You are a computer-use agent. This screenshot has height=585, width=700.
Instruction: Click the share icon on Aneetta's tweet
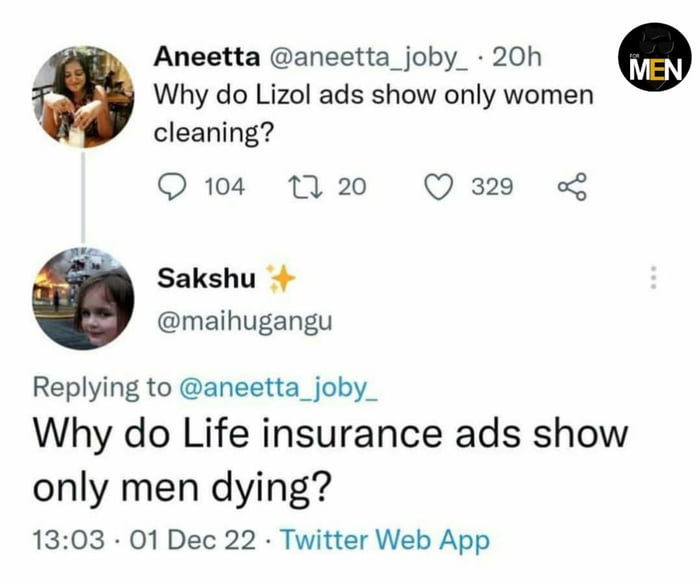(x=570, y=186)
